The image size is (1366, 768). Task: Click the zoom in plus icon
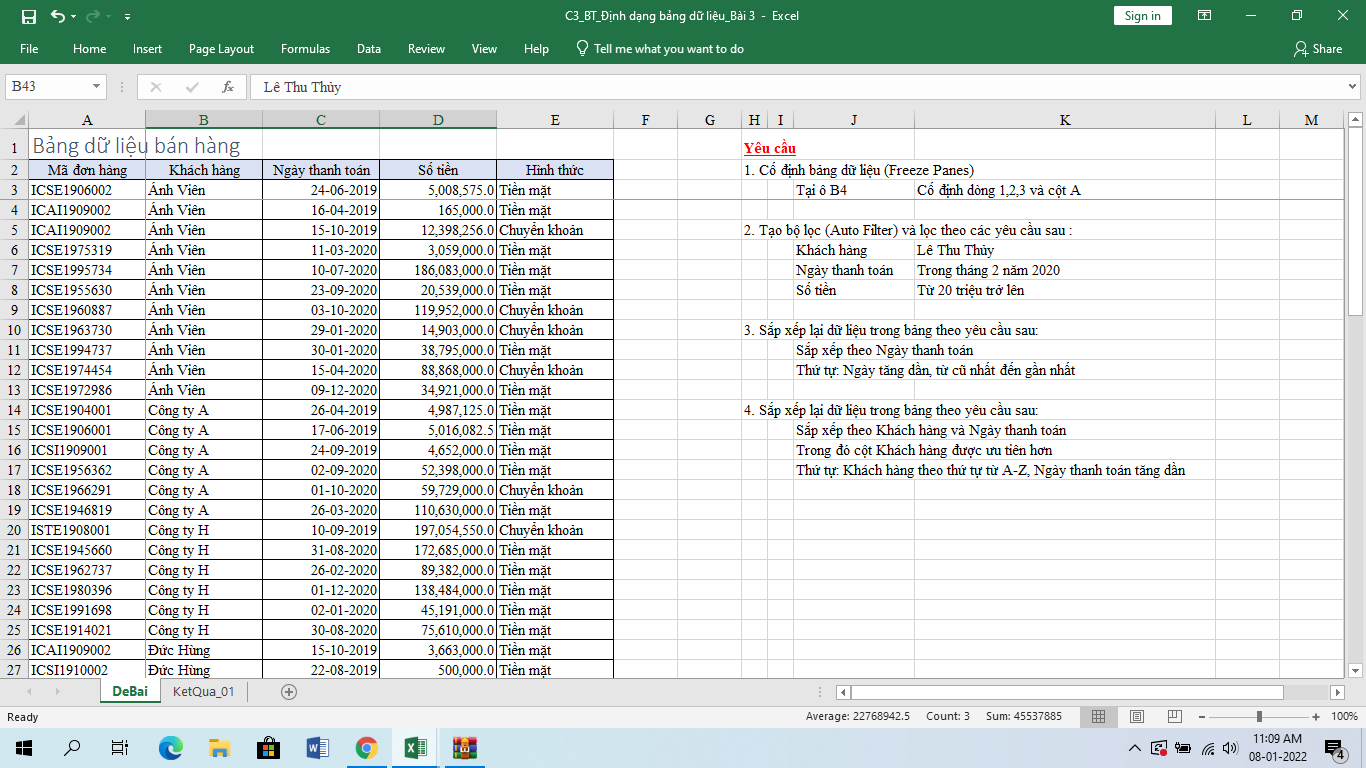click(1315, 717)
